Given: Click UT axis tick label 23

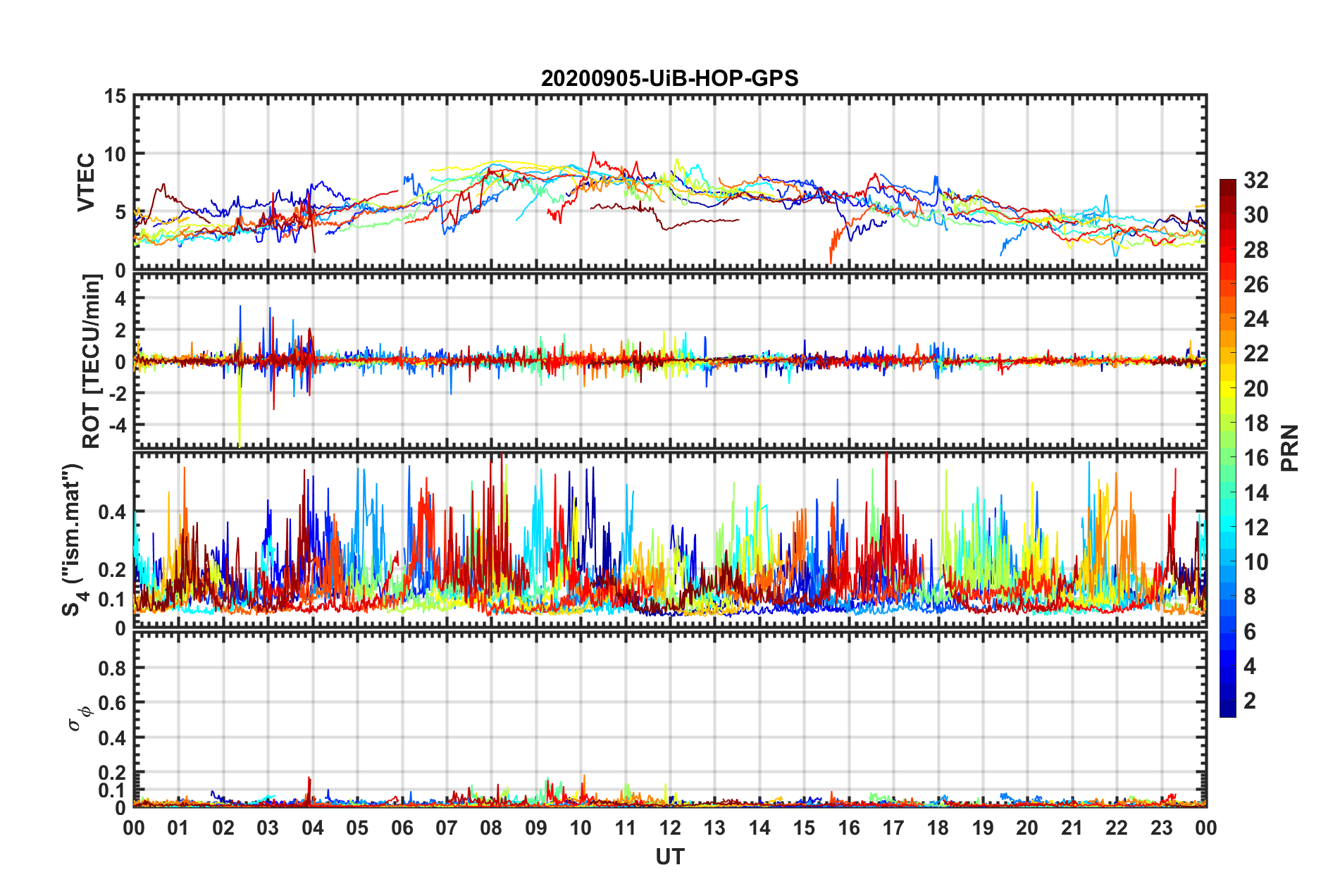Looking at the screenshot, I should click(1162, 828).
